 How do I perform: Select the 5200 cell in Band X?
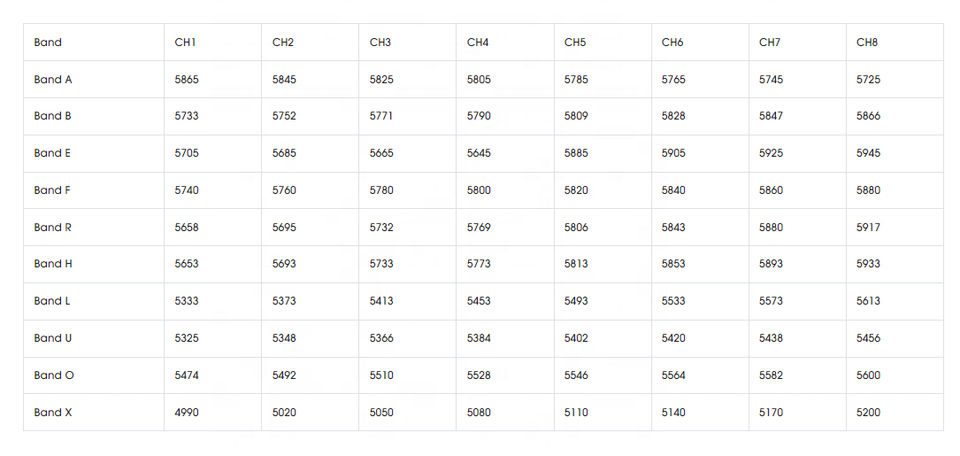click(x=869, y=412)
